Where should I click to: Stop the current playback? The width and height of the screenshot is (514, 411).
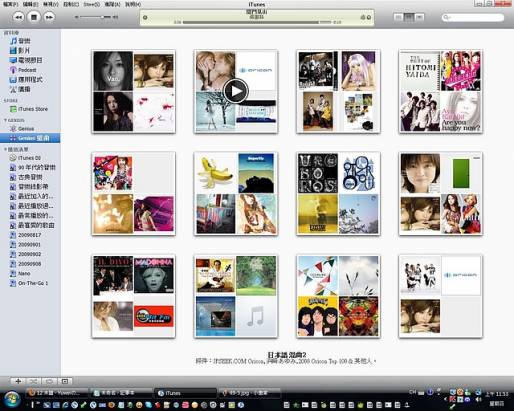[x=34, y=17]
